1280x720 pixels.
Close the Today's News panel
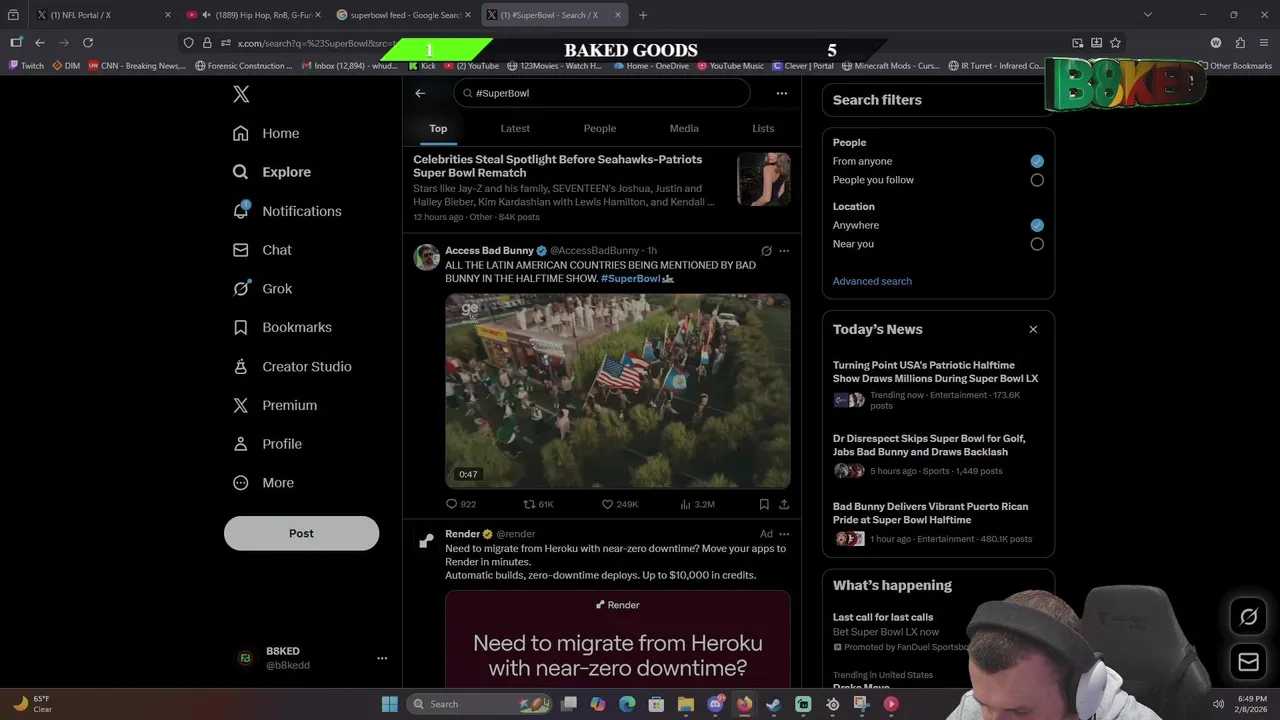(1033, 329)
